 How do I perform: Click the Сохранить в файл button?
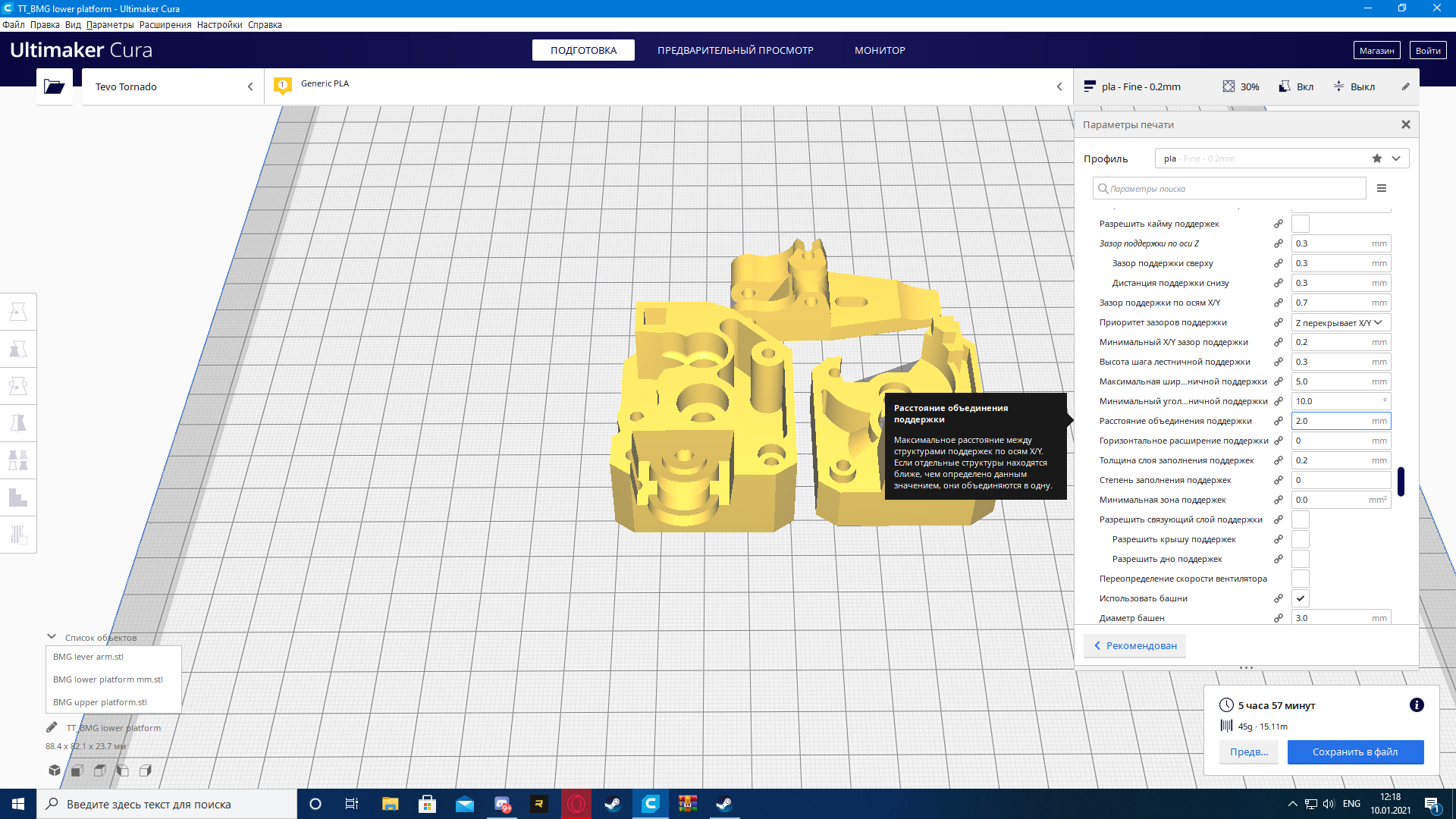tap(1354, 752)
